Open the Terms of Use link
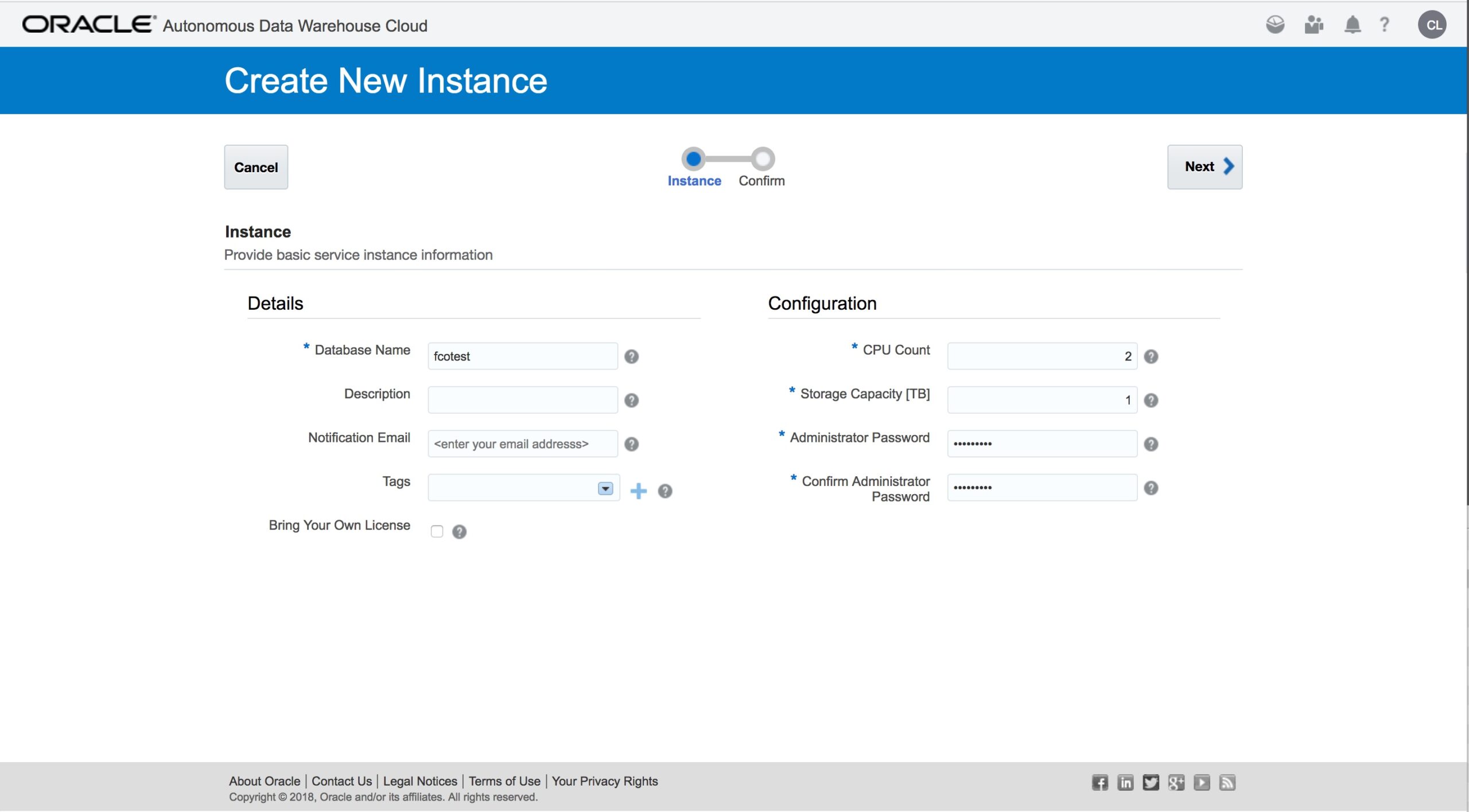This screenshot has height=812, width=1469. click(504, 781)
